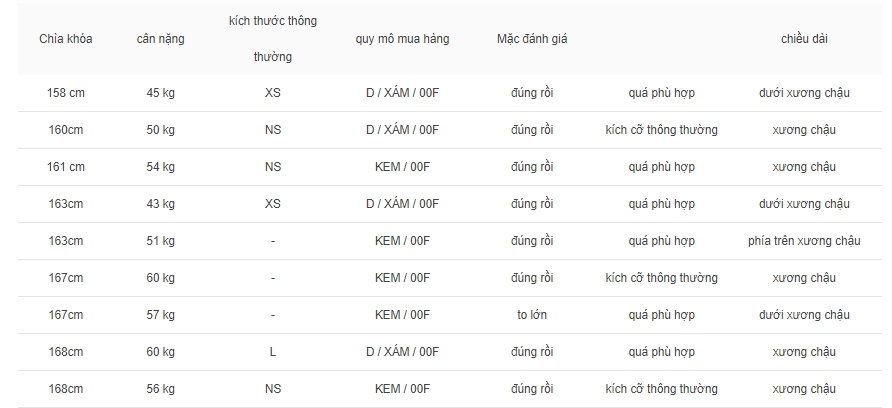Select the '57 kg' weight cell

[x=160, y=315]
